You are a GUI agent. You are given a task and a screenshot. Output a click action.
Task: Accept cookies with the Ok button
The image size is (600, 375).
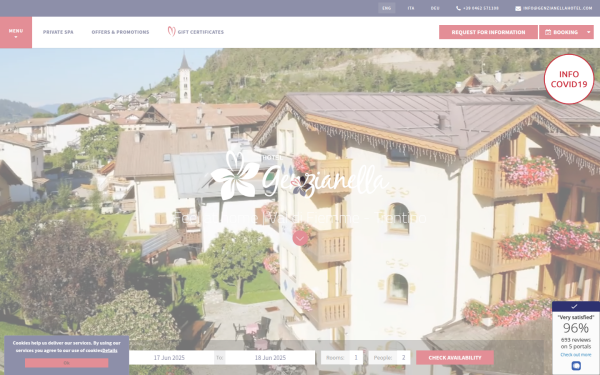coord(67,363)
